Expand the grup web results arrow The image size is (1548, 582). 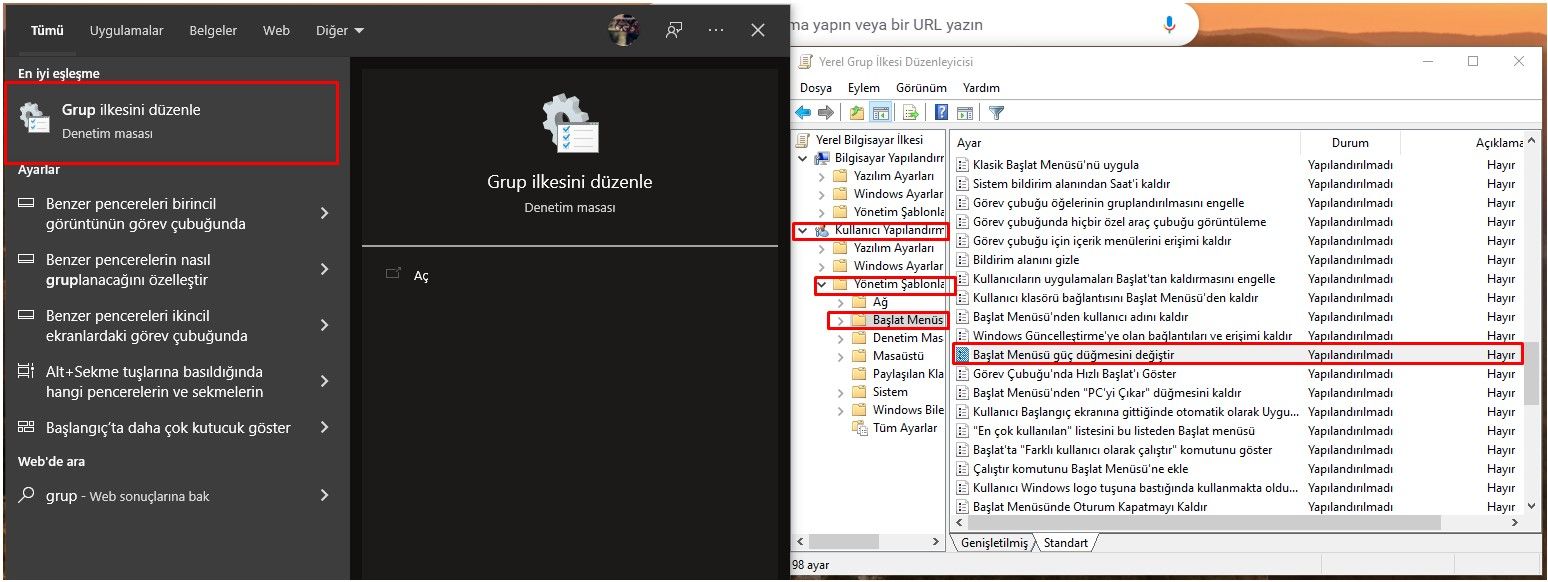pos(324,495)
